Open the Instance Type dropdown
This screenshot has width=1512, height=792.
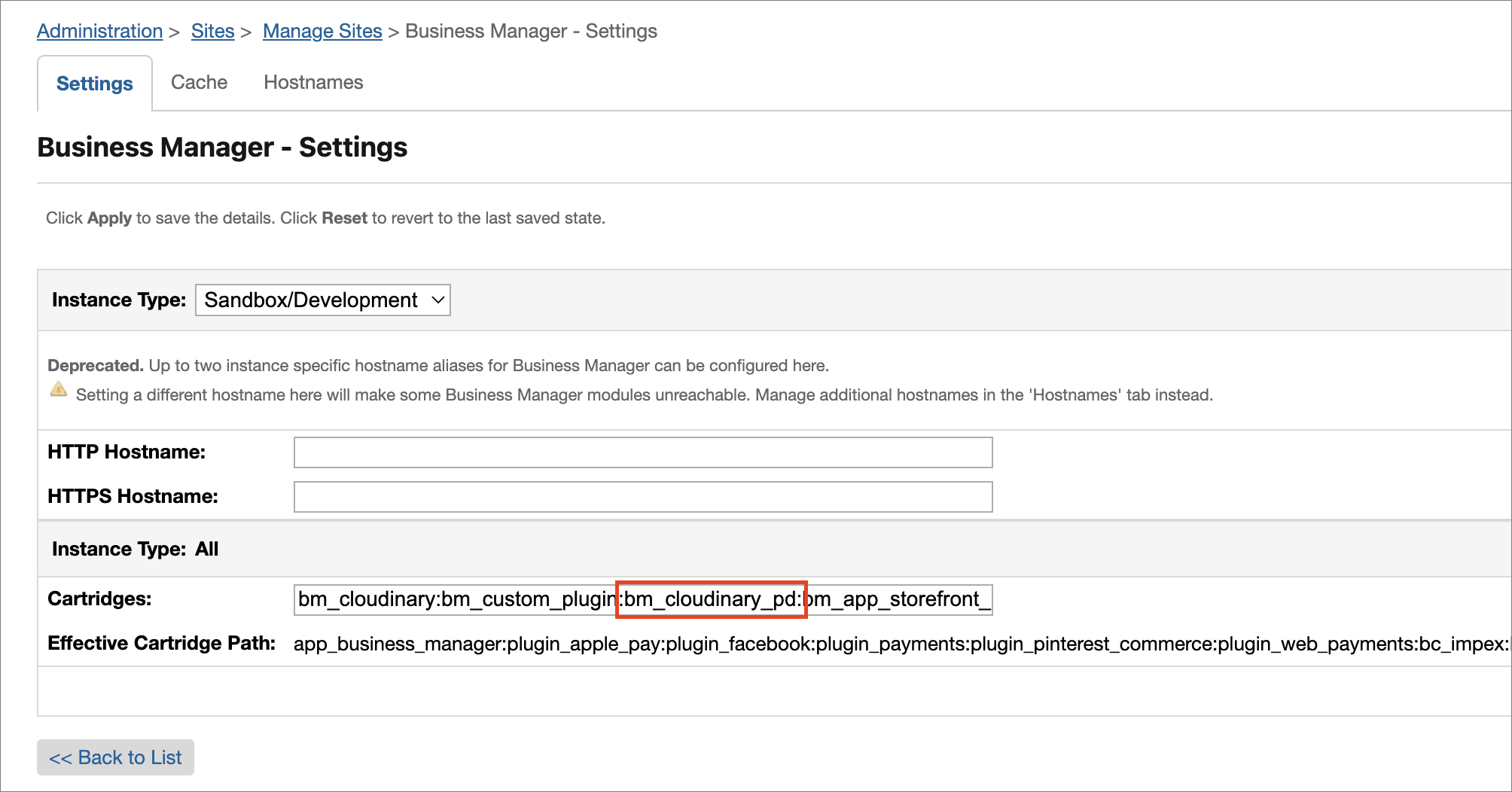point(322,300)
